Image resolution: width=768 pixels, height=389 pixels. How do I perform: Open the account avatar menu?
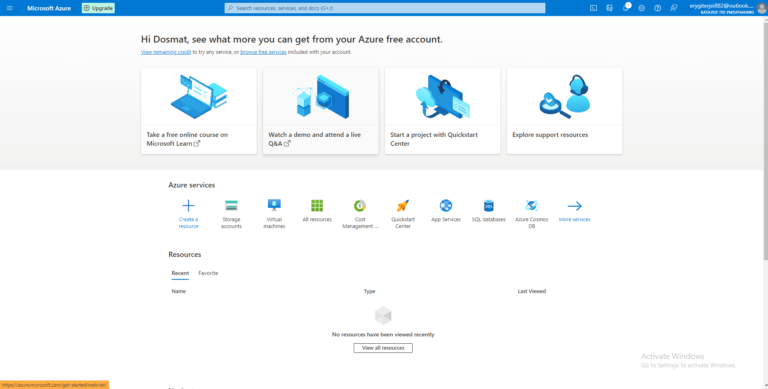761,8
